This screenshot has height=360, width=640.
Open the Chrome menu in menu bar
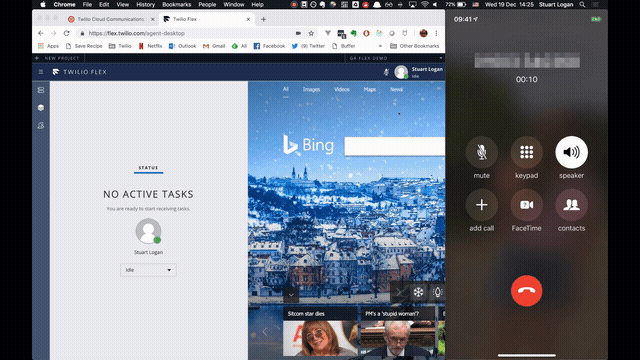[64, 4]
